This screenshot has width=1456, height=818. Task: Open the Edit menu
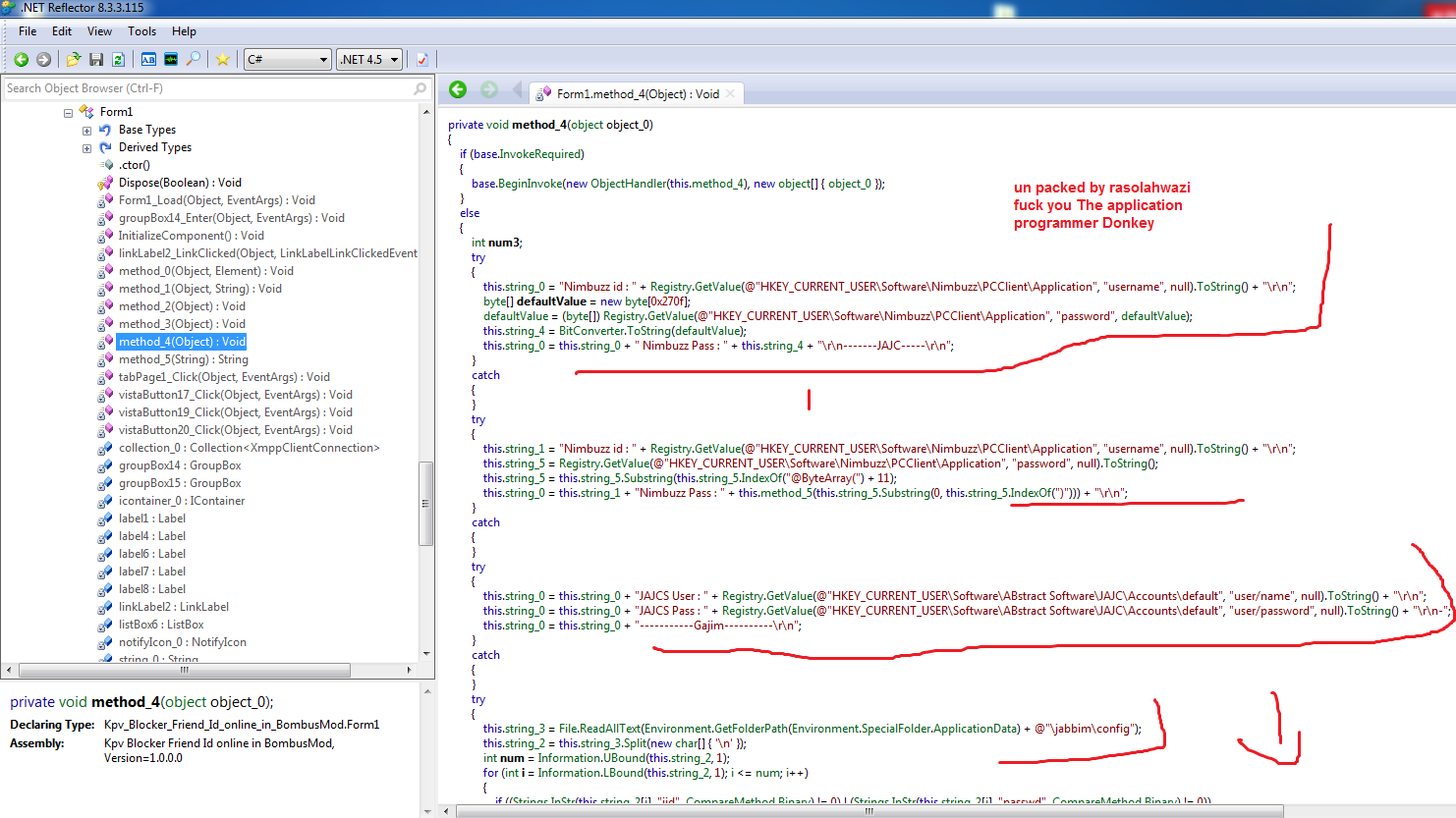(62, 31)
